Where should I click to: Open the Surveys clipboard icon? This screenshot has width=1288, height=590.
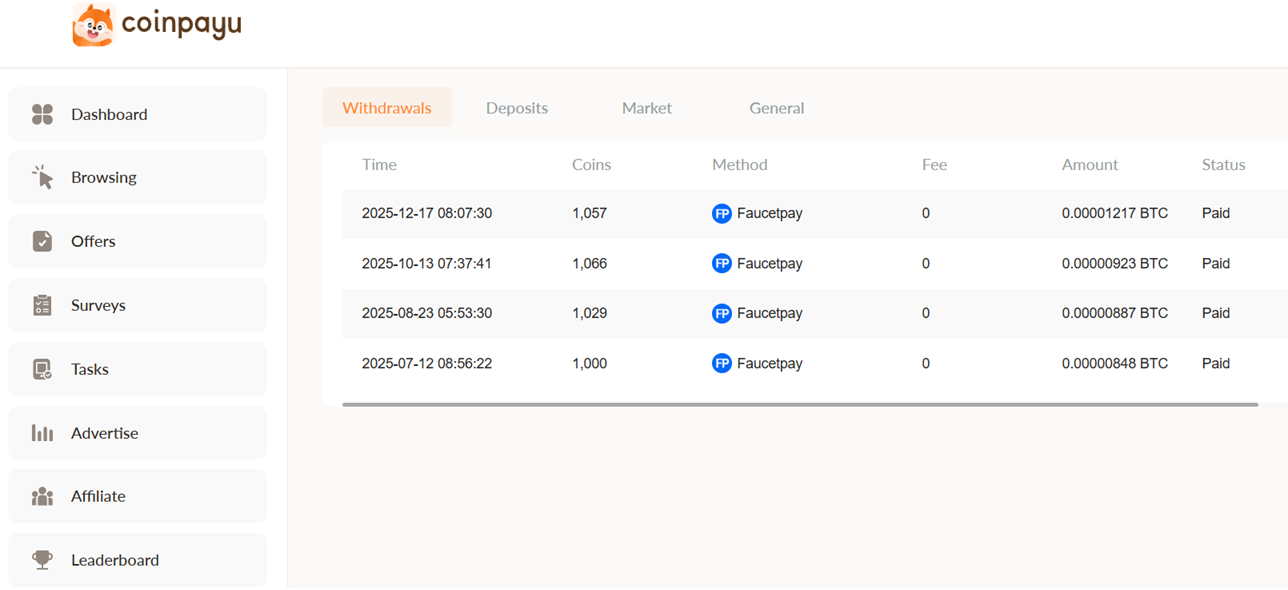[42, 305]
